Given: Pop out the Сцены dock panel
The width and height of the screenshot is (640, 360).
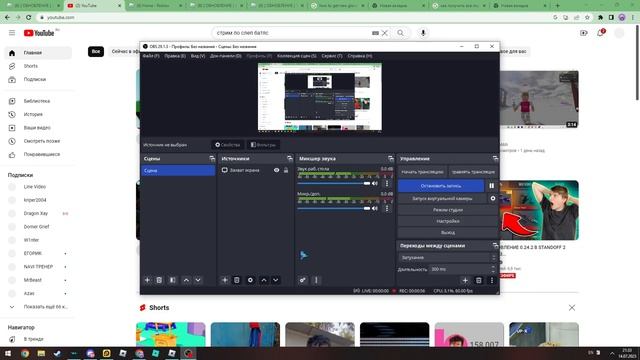Looking at the screenshot, I should (212, 158).
